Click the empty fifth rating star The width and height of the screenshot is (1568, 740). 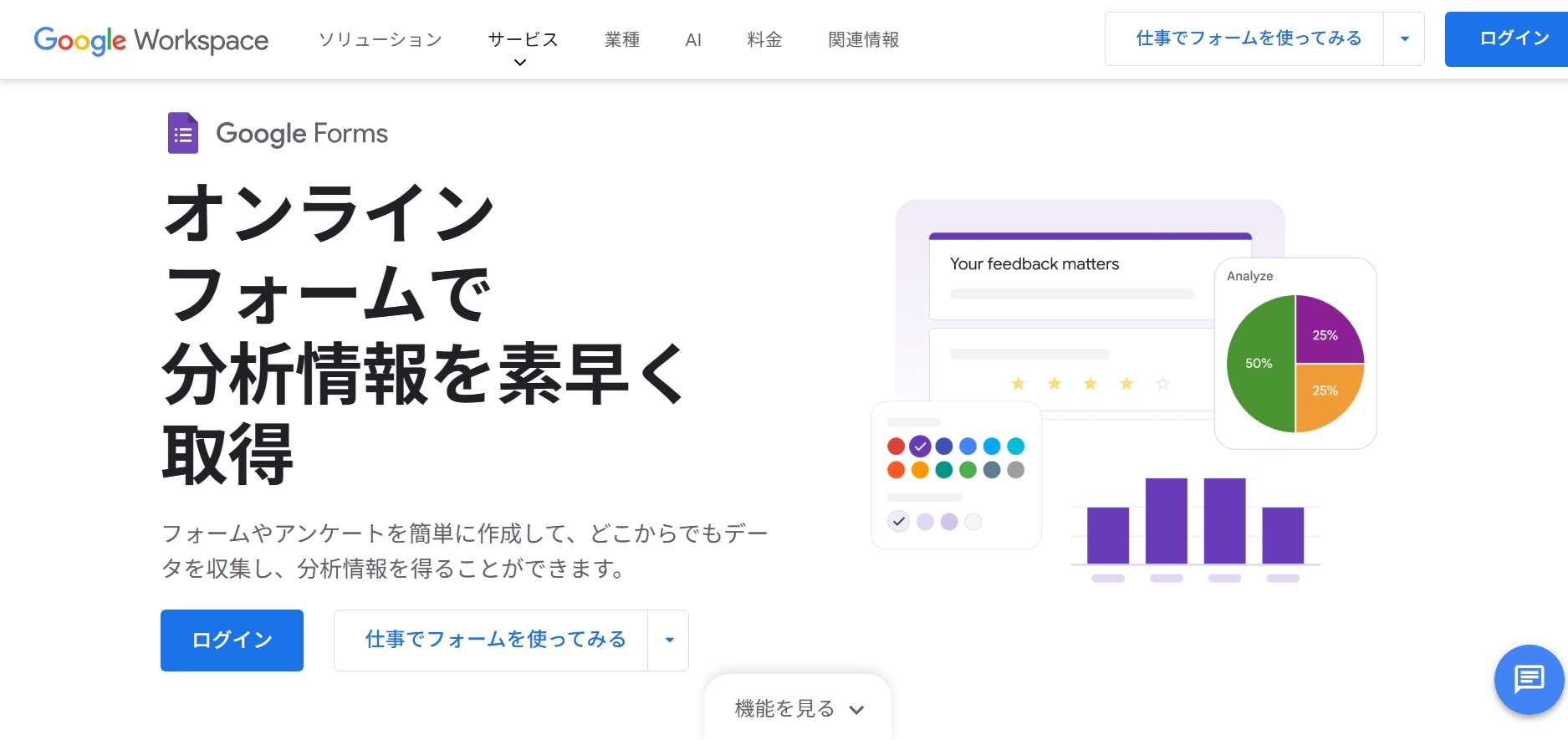pyautogui.click(x=1162, y=384)
